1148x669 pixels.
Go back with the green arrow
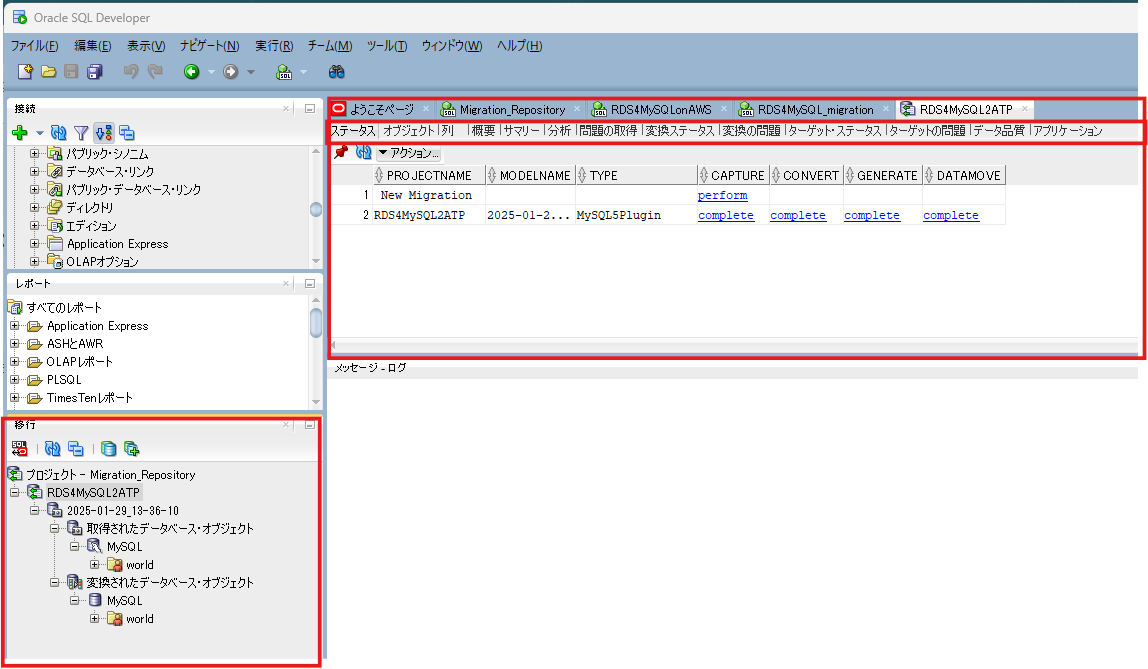(x=192, y=71)
